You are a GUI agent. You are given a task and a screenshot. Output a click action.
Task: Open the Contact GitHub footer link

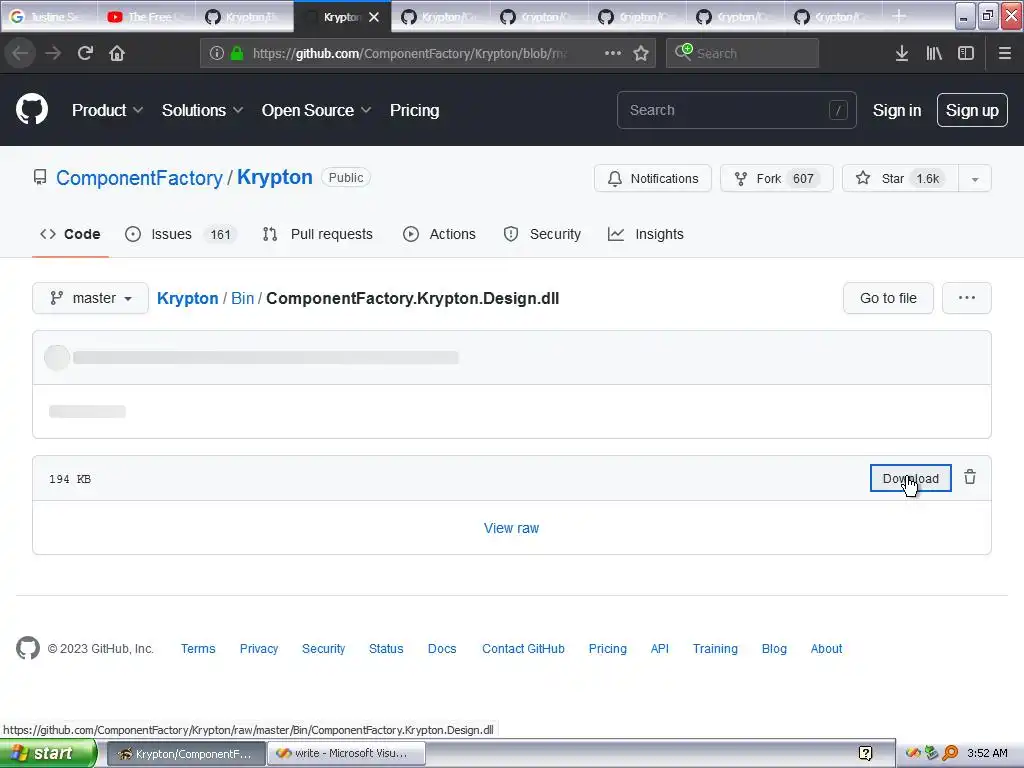pyautogui.click(x=523, y=648)
